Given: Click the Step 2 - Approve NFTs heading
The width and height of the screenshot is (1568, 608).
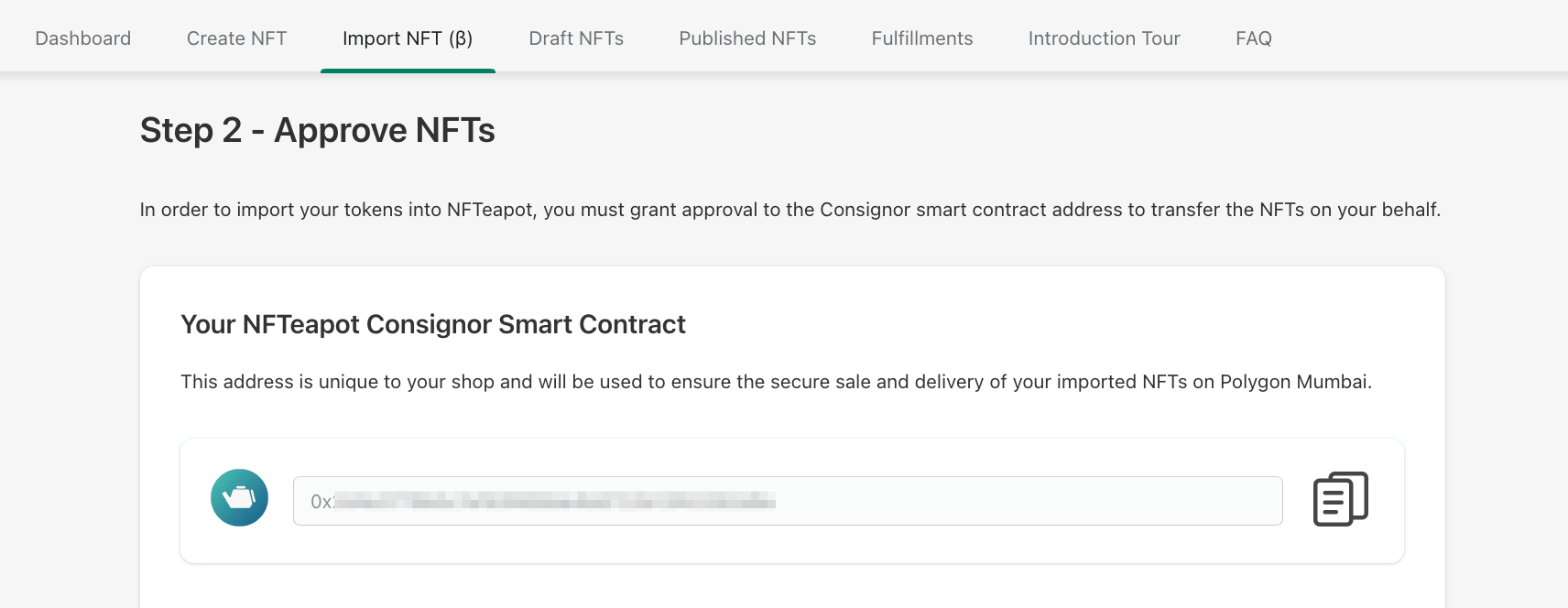Looking at the screenshot, I should (x=317, y=131).
